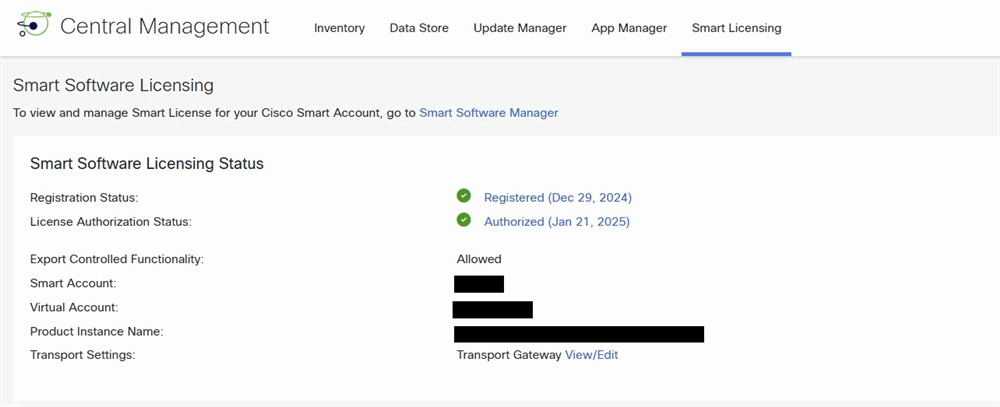Click the Transport Settings label
The image size is (1000, 407).
point(83,355)
